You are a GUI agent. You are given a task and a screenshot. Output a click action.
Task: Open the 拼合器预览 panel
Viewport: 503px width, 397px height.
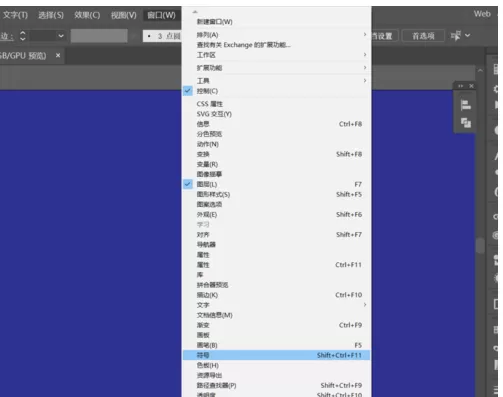coord(277,285)
